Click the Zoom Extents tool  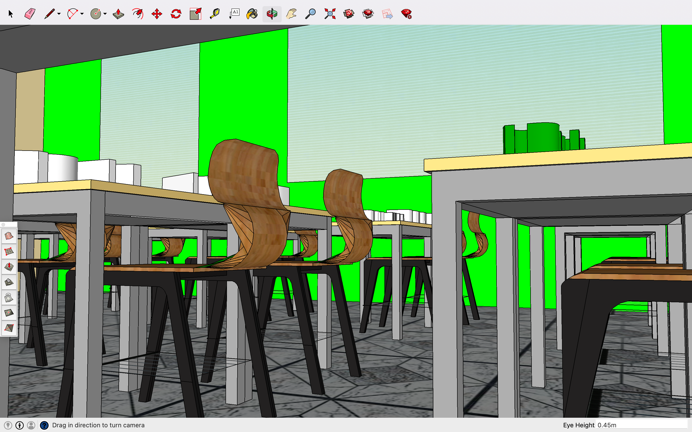pos(330,14)
